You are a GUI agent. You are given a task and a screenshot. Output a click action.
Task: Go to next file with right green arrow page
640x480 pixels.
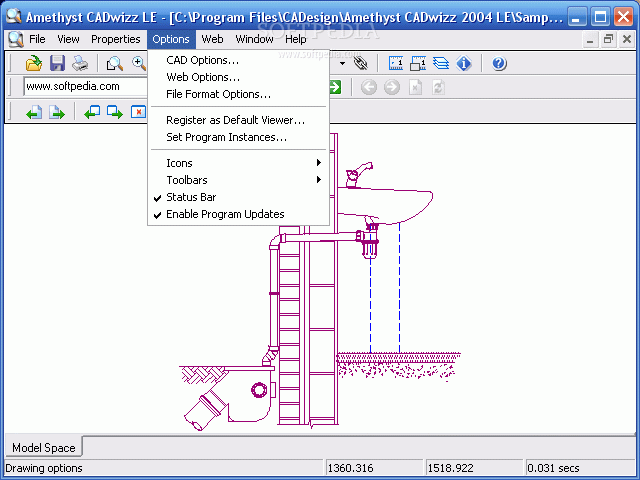(57, 111)
